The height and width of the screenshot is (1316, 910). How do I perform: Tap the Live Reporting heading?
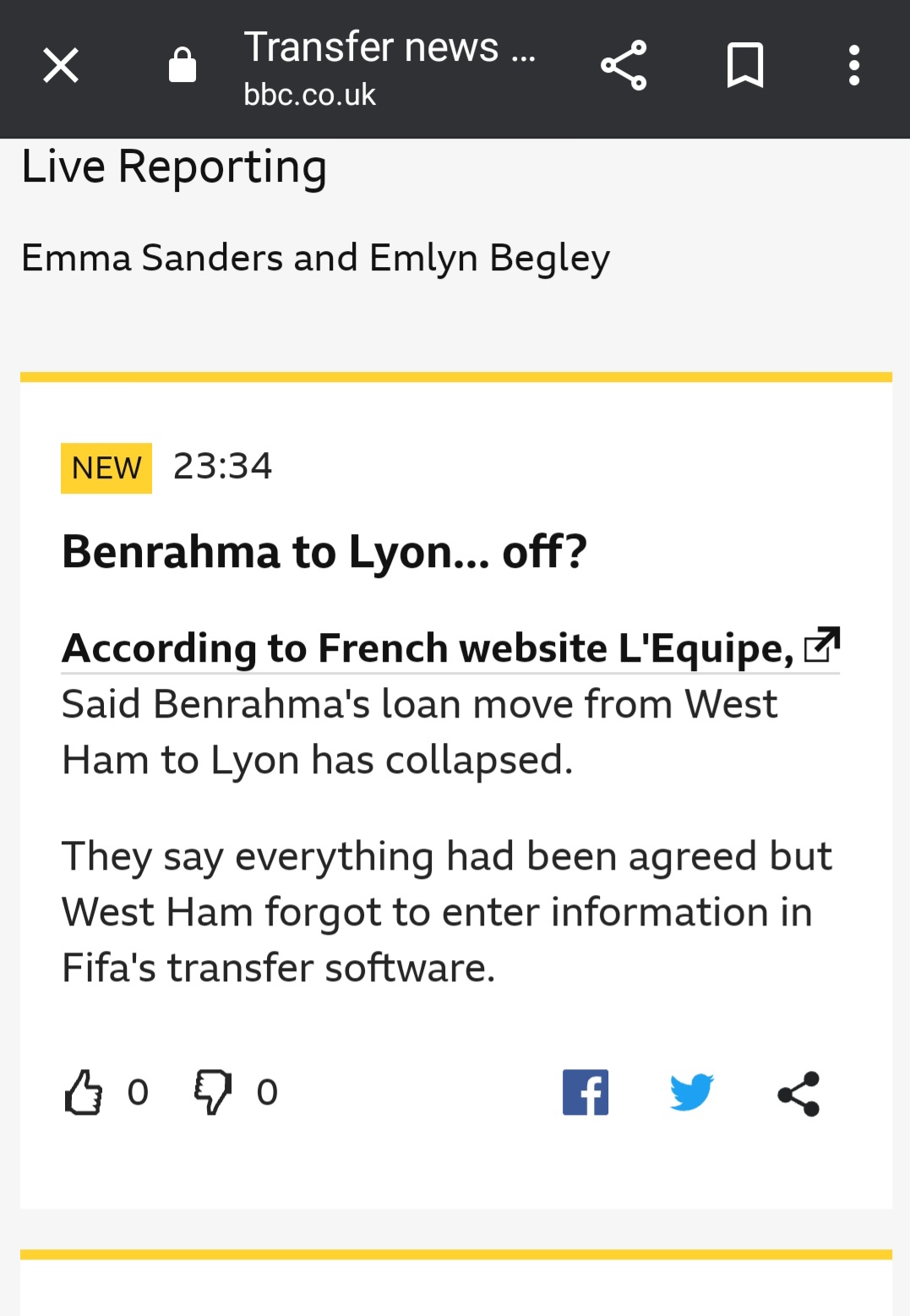[x=174, y=167]
